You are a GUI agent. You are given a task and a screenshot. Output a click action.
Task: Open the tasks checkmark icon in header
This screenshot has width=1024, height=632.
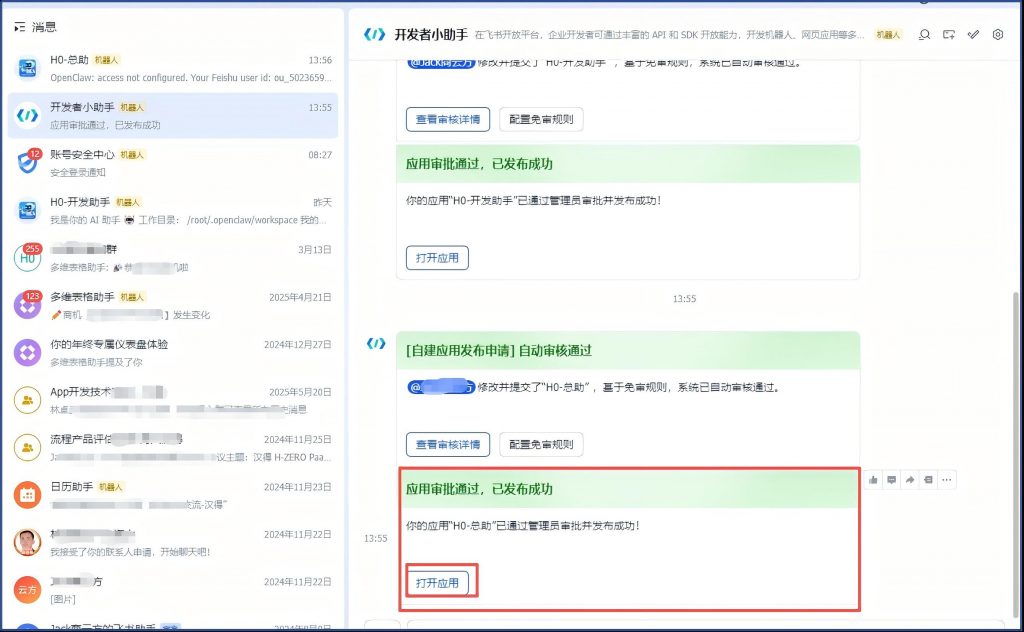pyautogui.click(x=973, y=35)
